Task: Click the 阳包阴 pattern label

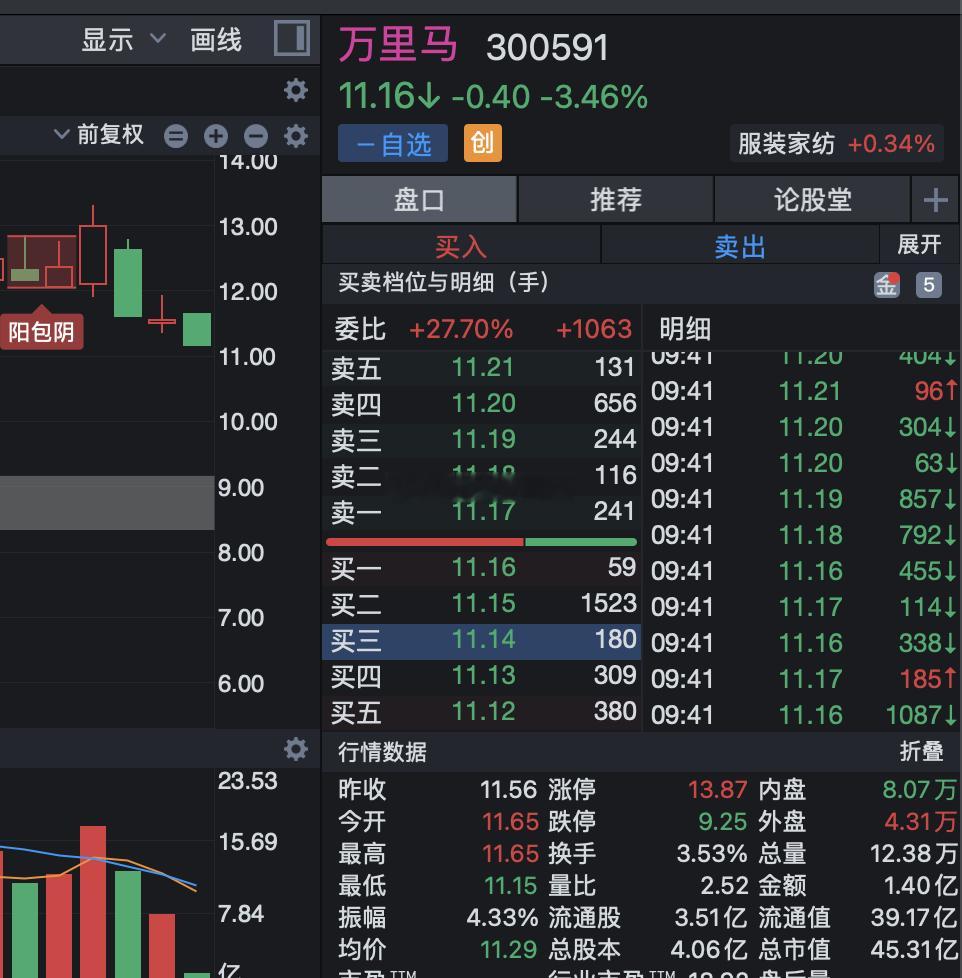Action: [x=41, y=331]
